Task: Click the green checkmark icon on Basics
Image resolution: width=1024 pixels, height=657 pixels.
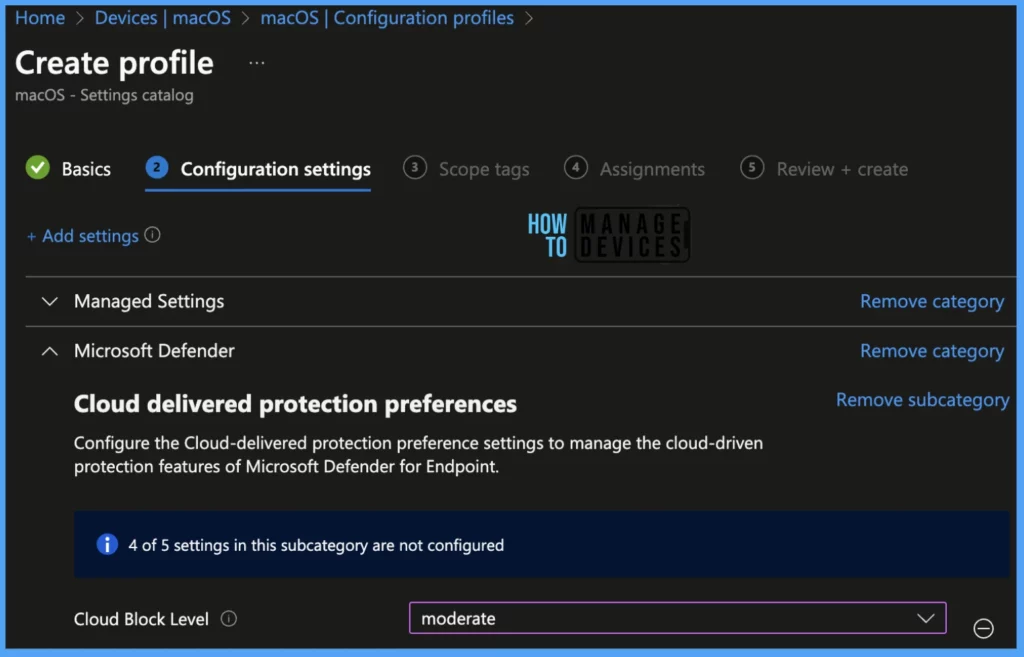Action: click(x=38, y=168)
